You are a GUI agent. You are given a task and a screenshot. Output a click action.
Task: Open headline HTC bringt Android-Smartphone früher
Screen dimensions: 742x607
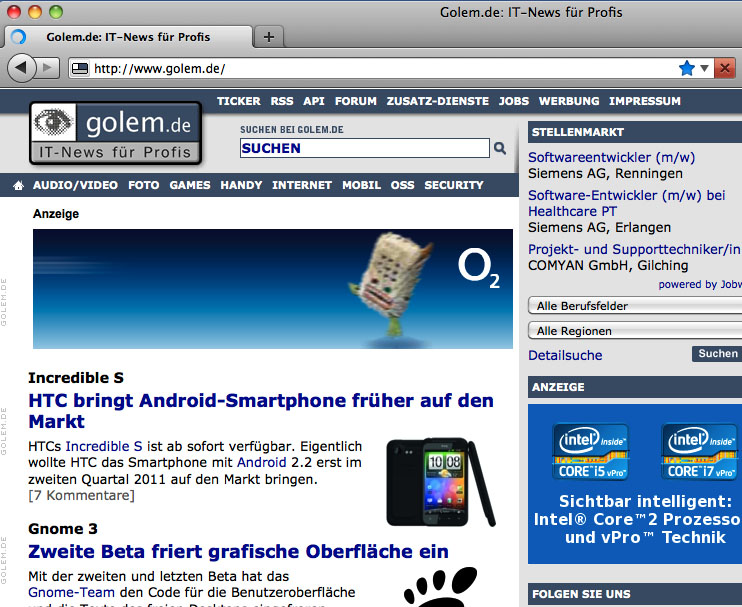click(261, 411)
